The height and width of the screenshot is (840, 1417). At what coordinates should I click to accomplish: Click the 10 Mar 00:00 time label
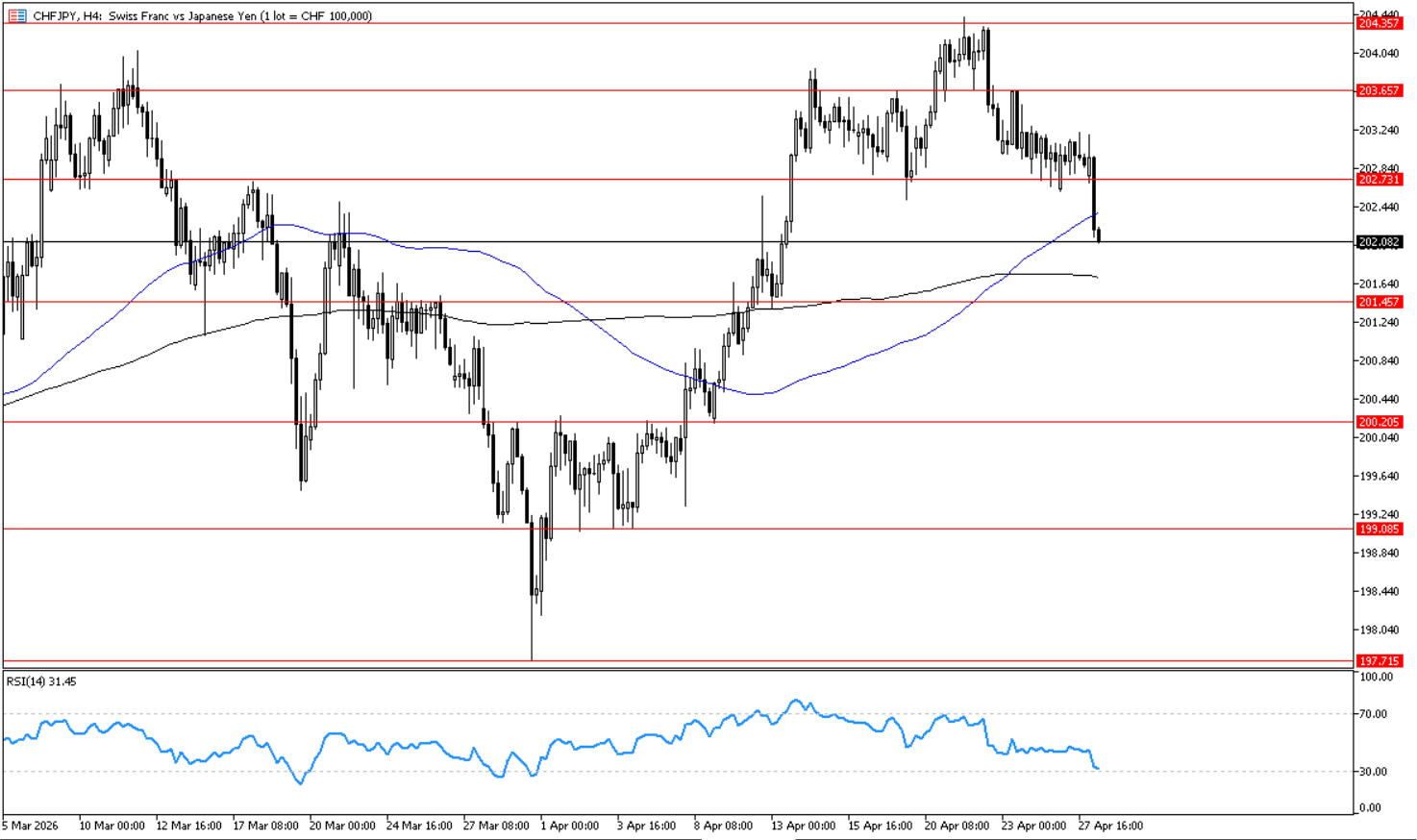[x=112, y=826]
